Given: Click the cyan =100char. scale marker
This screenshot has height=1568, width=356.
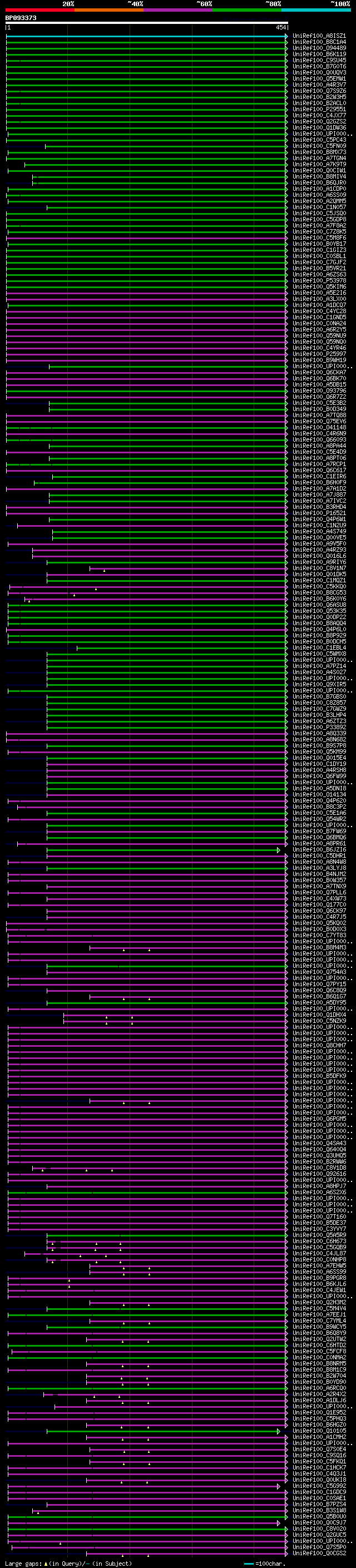Looking at the screenshot, I should pyautogui.click(x=249, y=1564).
